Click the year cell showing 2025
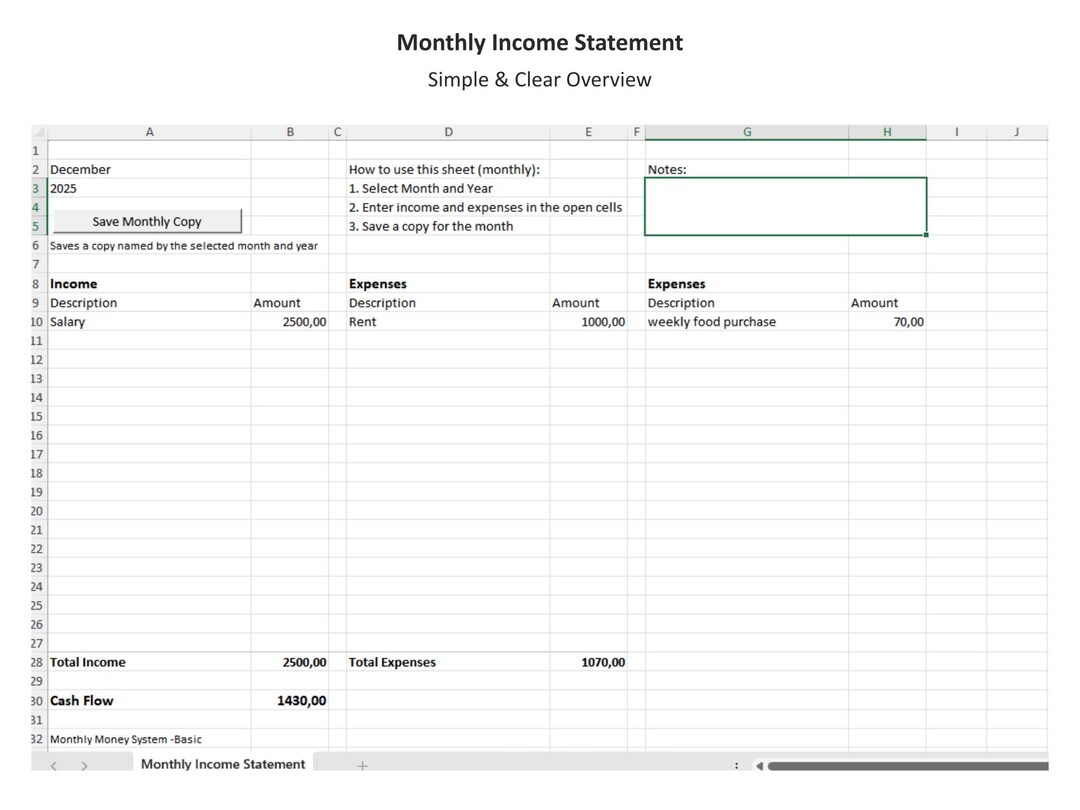1080x810 pixels. (149, 189)
